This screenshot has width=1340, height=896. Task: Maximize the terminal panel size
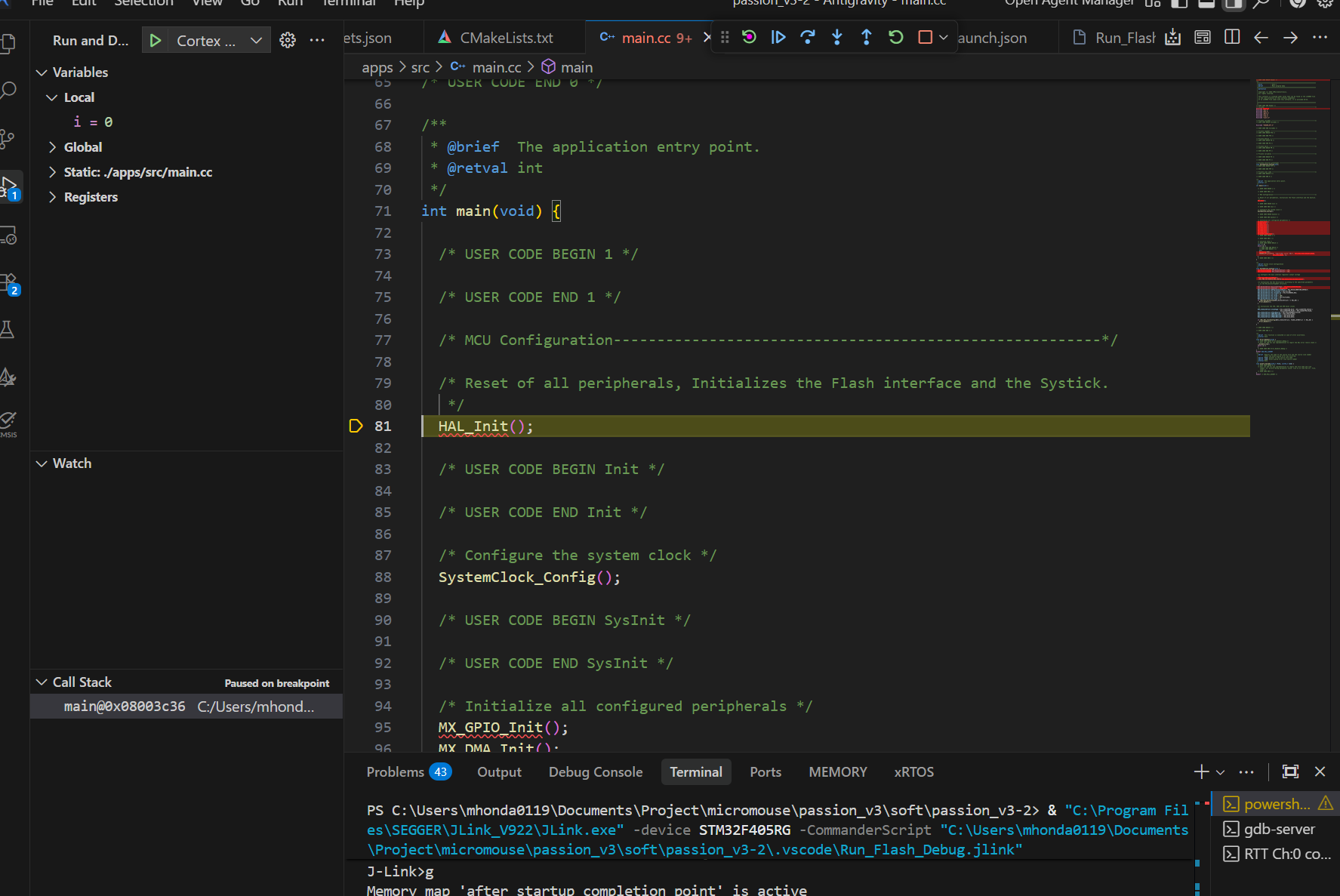1291,771
